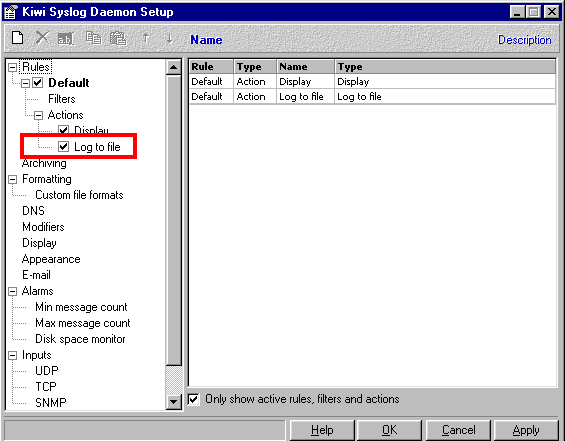This screenshot has width=565, height=441.
Task: Open the DNS settings
Action: click(33, 211)
